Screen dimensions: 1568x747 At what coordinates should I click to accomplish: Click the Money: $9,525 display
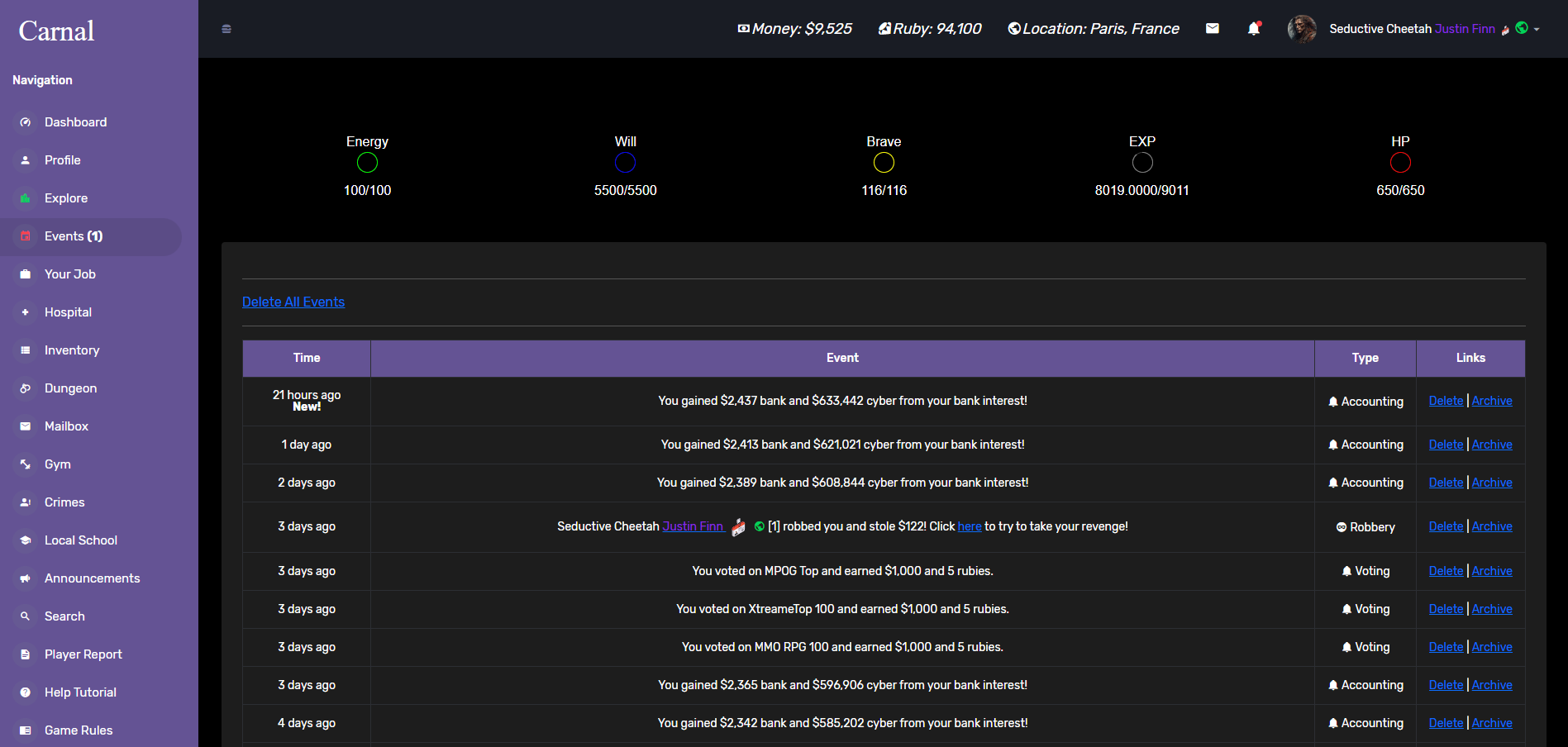(x=794, y=29)
